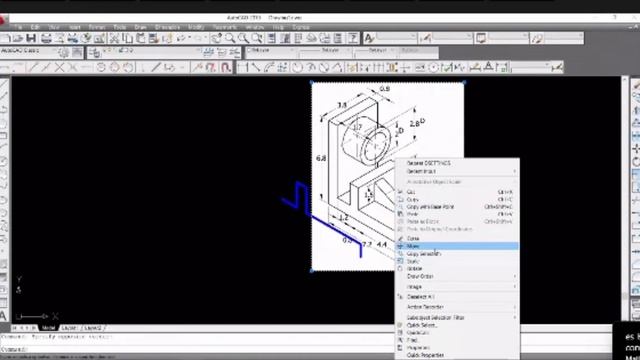The height and width of the screenshot is (360, 640).
Task: Open the Draw menu in menu bar
Action: coord(140,27)
